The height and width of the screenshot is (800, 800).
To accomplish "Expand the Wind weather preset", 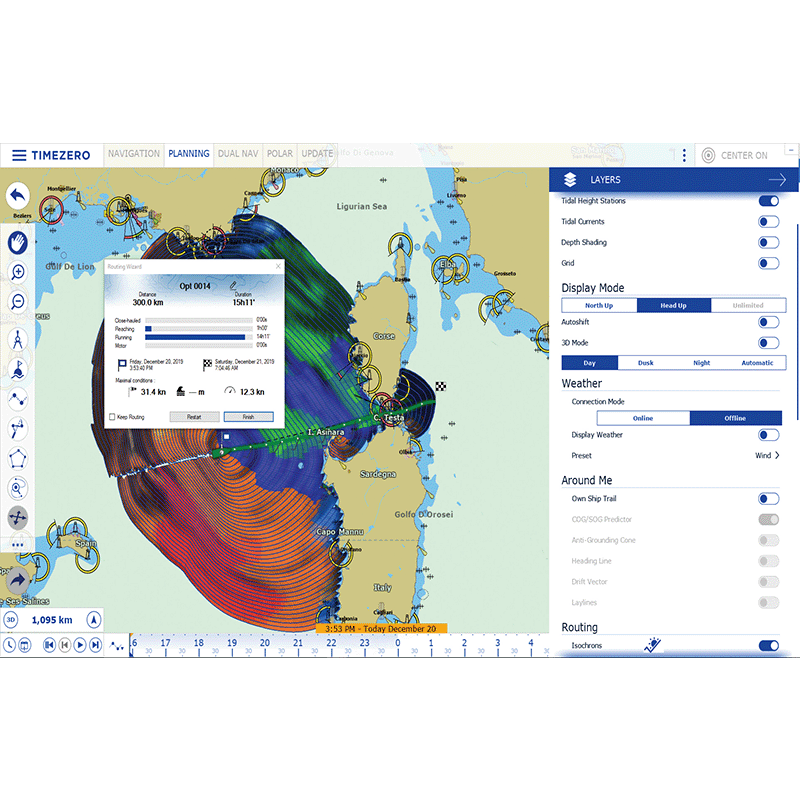I will coord(770,455).
